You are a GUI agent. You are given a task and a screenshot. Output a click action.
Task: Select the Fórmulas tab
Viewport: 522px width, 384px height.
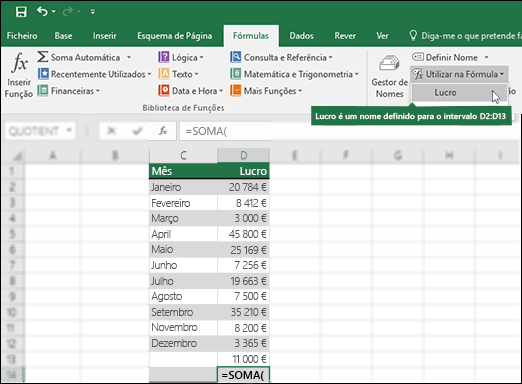coord(251,36)
